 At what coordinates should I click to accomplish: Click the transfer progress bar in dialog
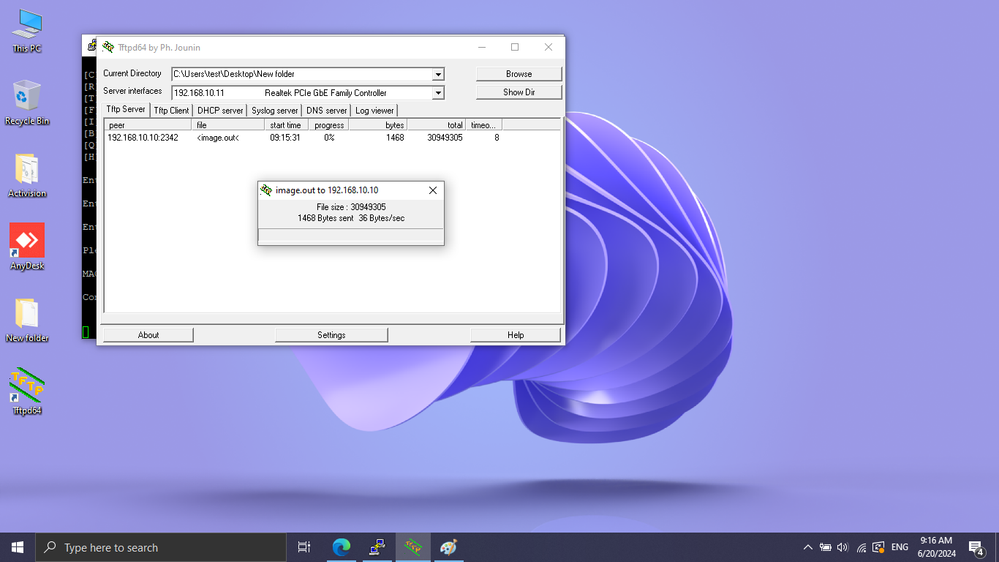[x=350, y=235]
